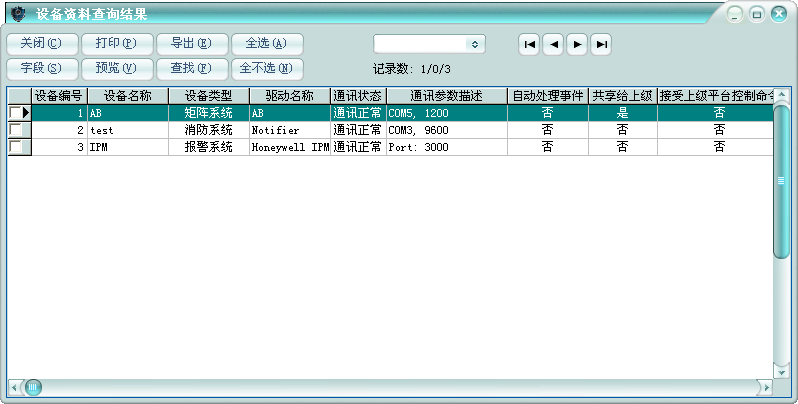
Task: Go to next record arrow
Action: point(577,44)
